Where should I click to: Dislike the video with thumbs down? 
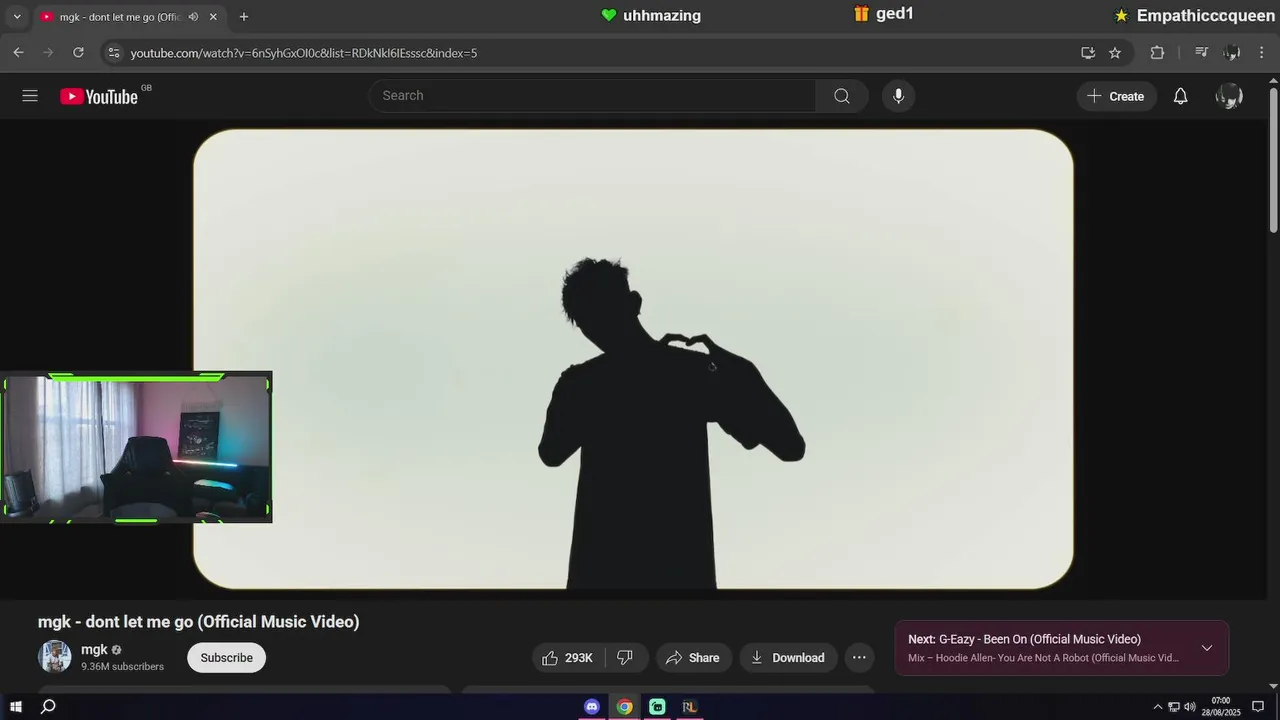[x=626, y=657]
